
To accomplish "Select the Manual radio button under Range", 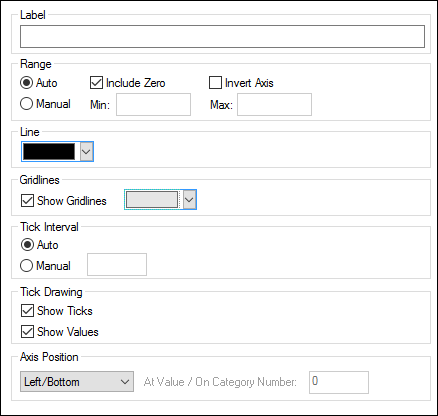I will tap(26, 104).
